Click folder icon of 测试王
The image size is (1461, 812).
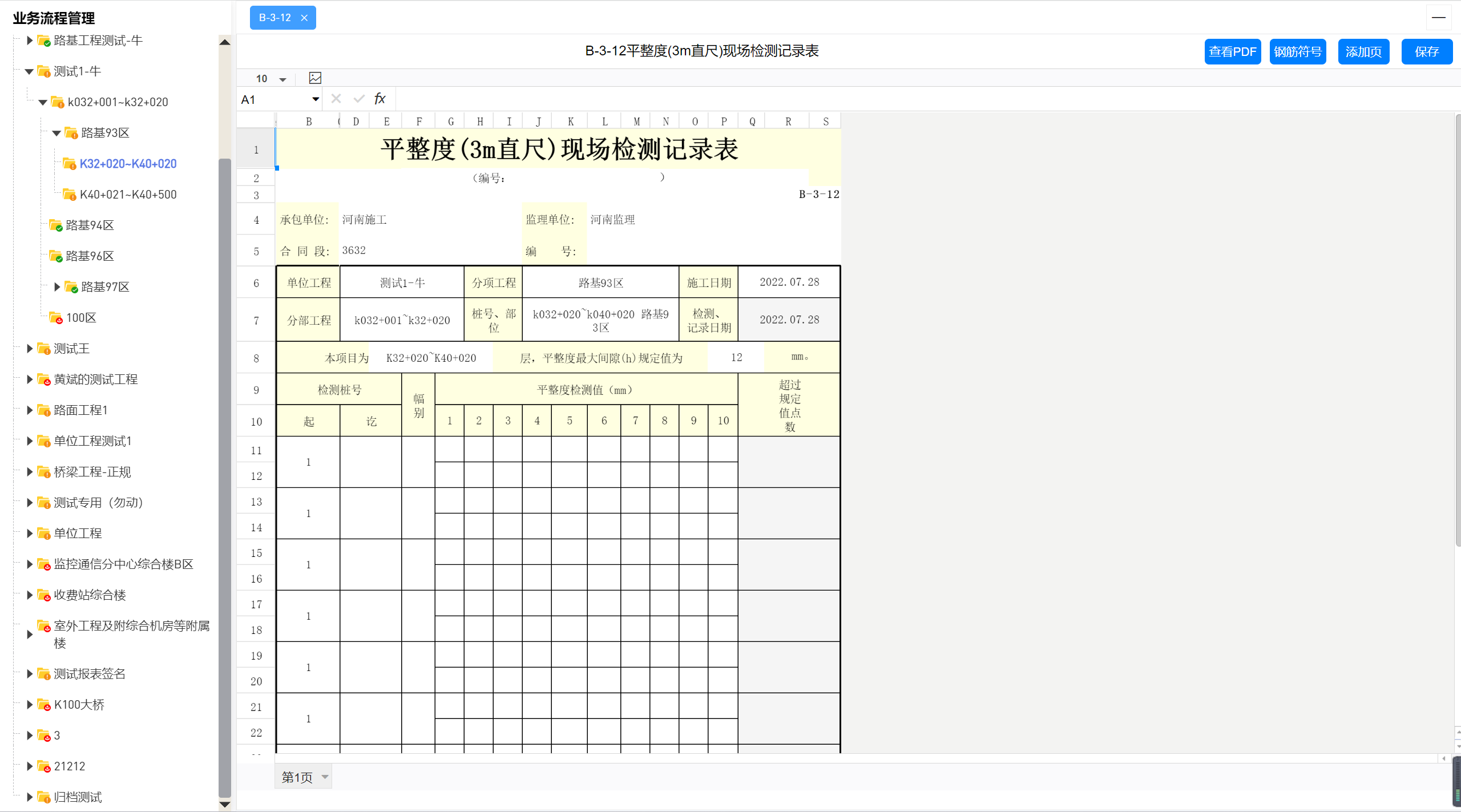tap(44, 349)
